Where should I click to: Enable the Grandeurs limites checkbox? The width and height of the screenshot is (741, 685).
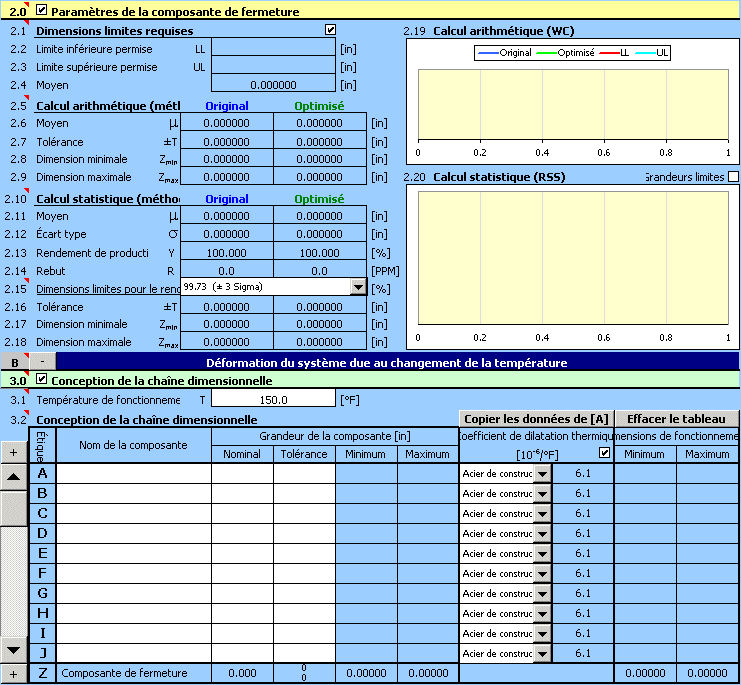[733, 177]
